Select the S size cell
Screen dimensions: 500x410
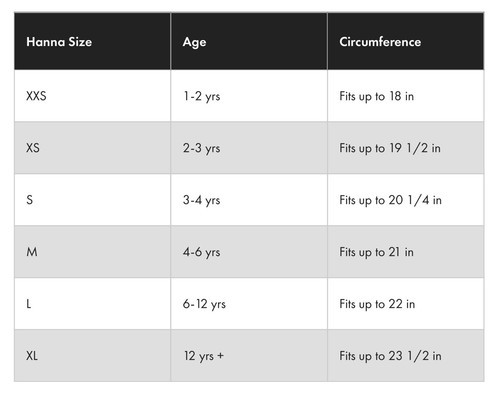tap(92, 200)
